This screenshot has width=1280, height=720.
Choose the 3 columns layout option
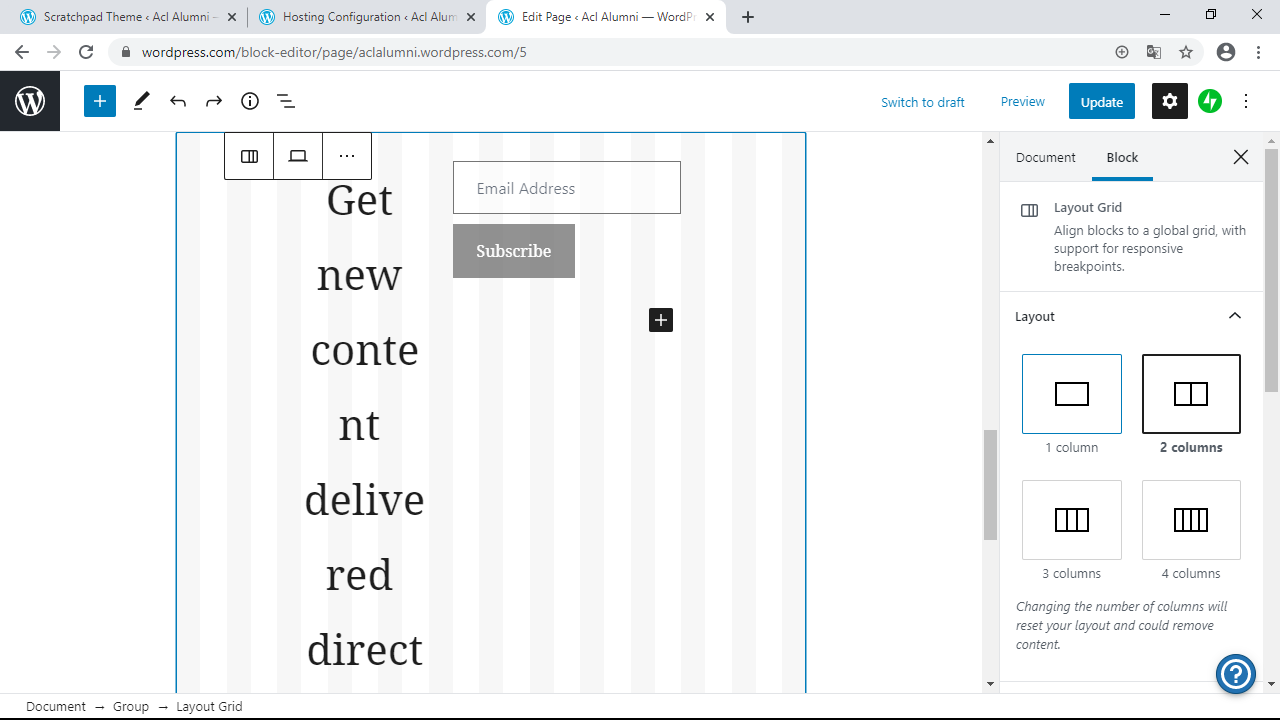point(1072,520)
